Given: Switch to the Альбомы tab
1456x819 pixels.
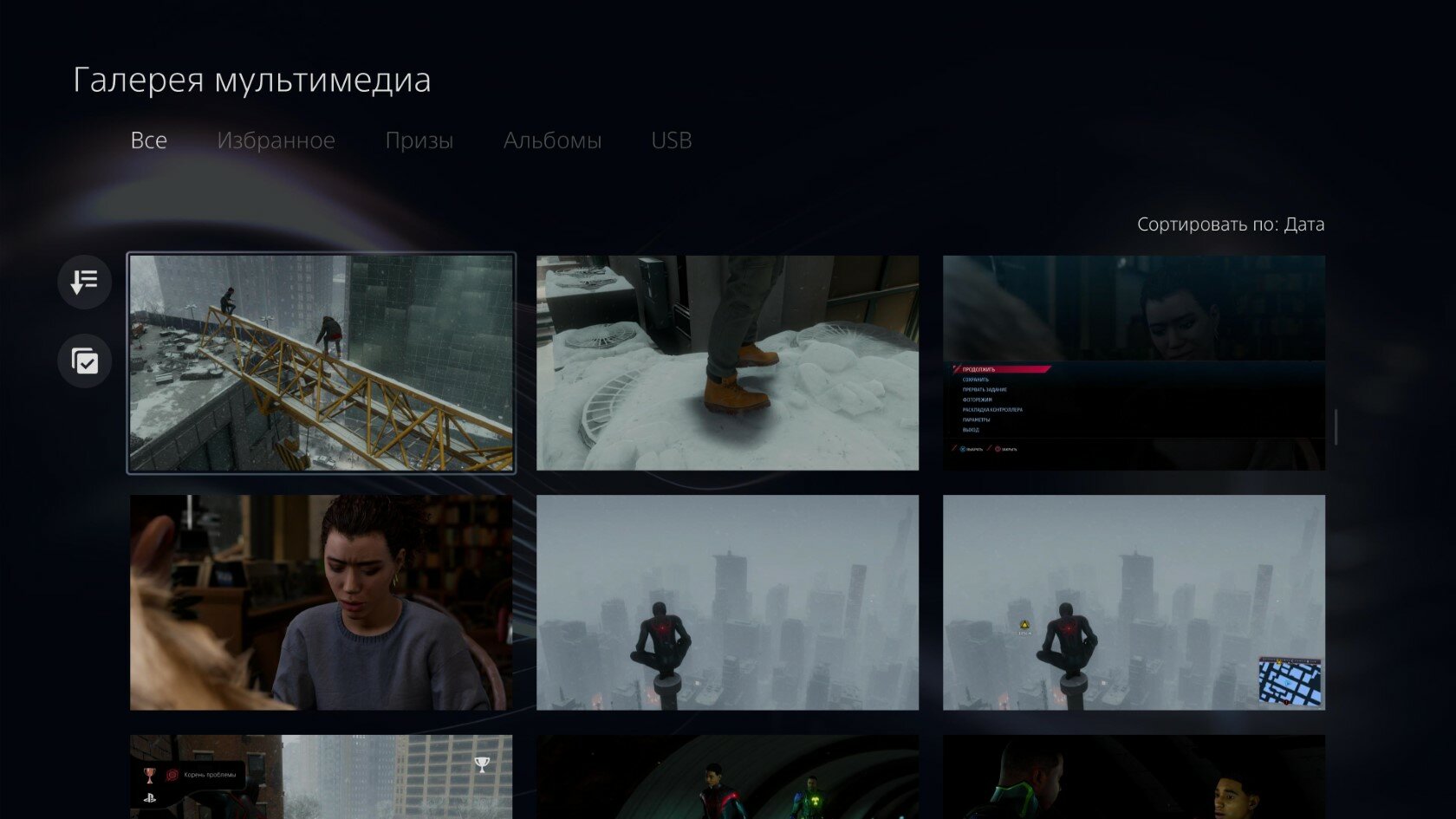Looking at the screenshot, I should pos(552,140).
